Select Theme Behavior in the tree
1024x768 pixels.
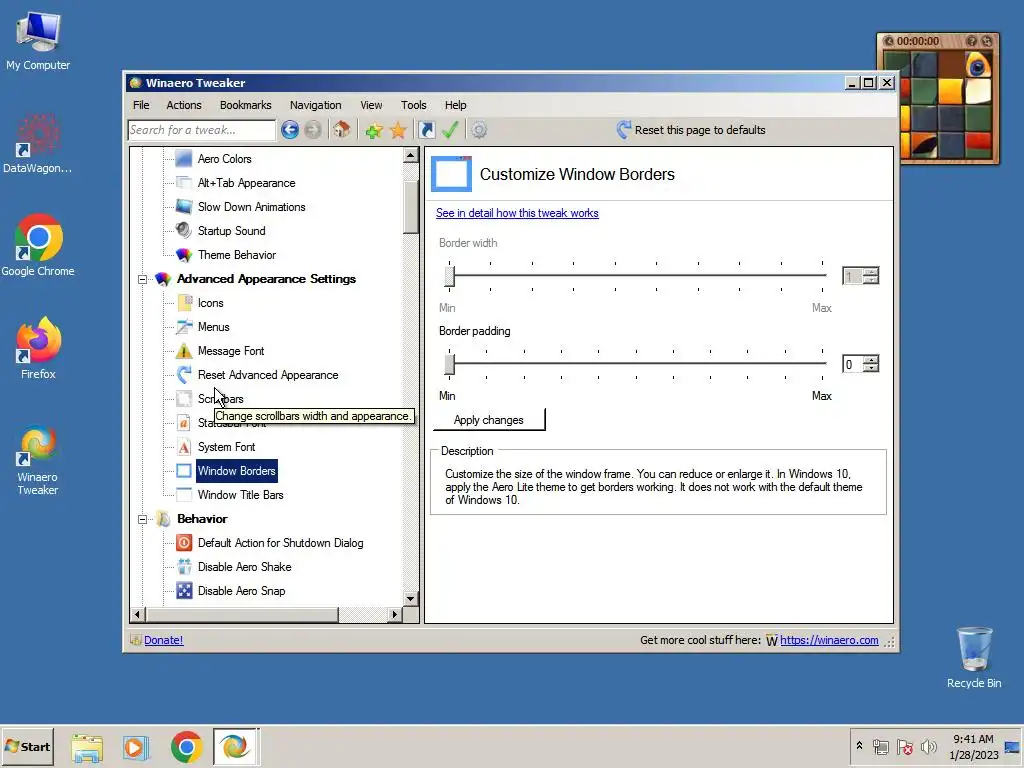point(237,255)
